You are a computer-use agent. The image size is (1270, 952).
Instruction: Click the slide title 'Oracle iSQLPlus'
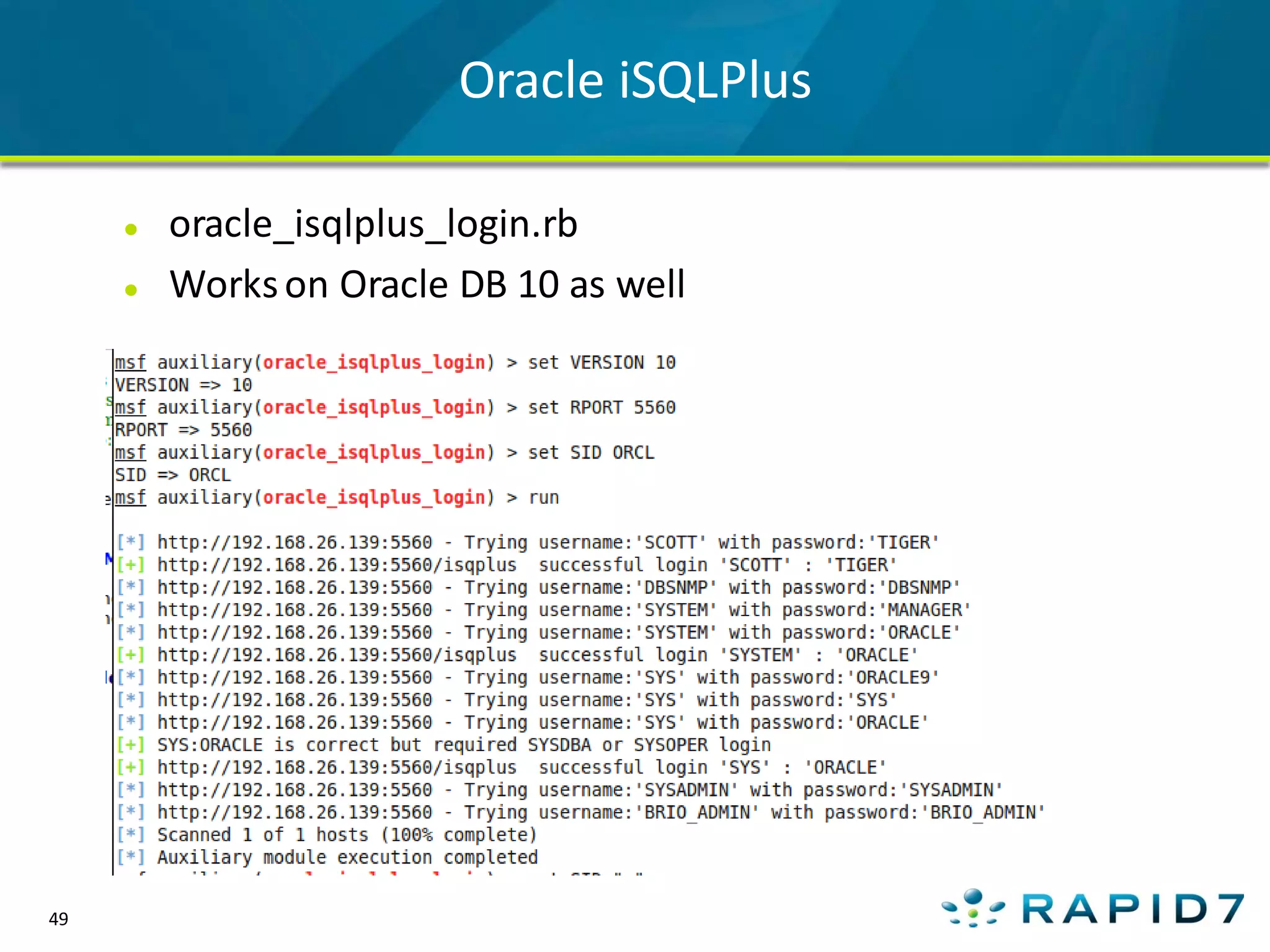pyautogui.click(x=635, y=81)
